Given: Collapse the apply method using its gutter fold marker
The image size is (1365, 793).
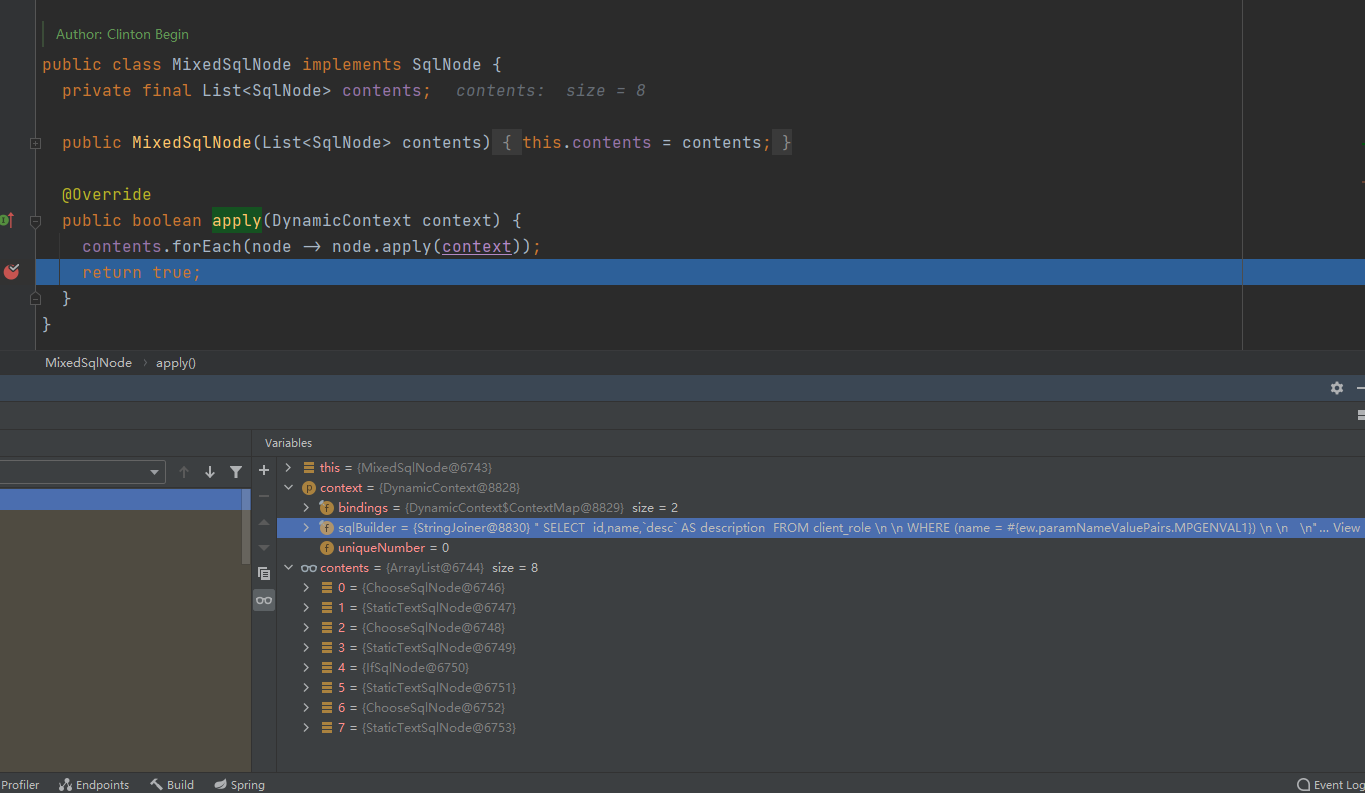Looking at the screenshot, I should coord(36,221).
